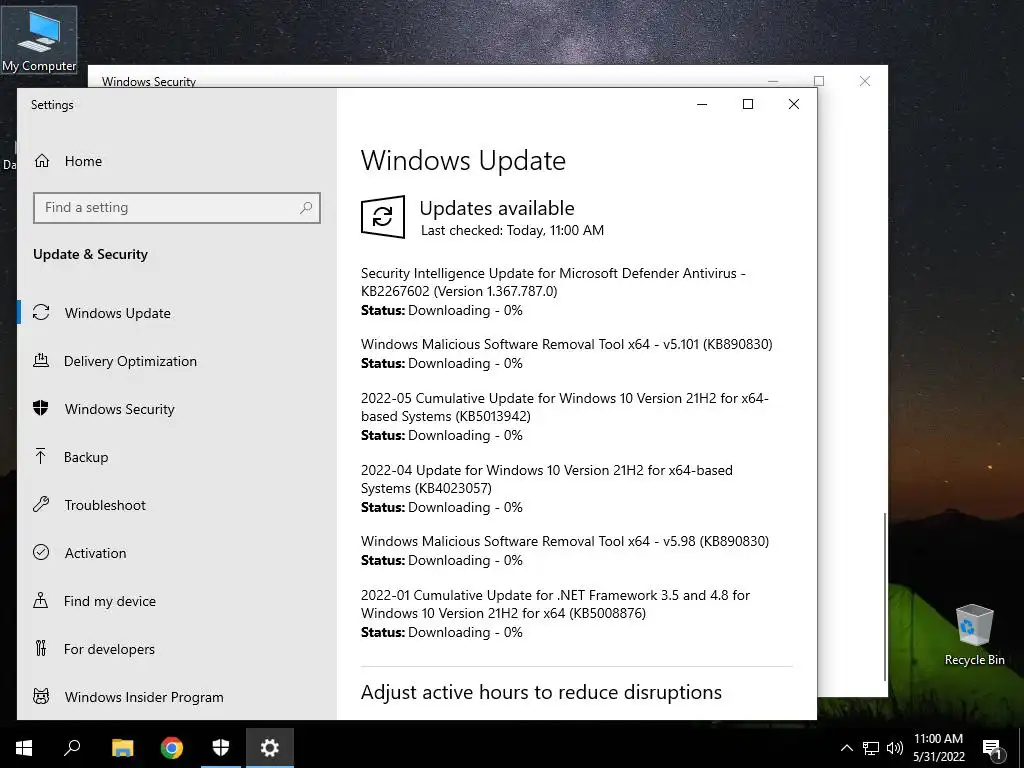This screenshot has height=768, width=1024.
Task: Open the volume speaker tray icon
Action: [x=895, y=748]
